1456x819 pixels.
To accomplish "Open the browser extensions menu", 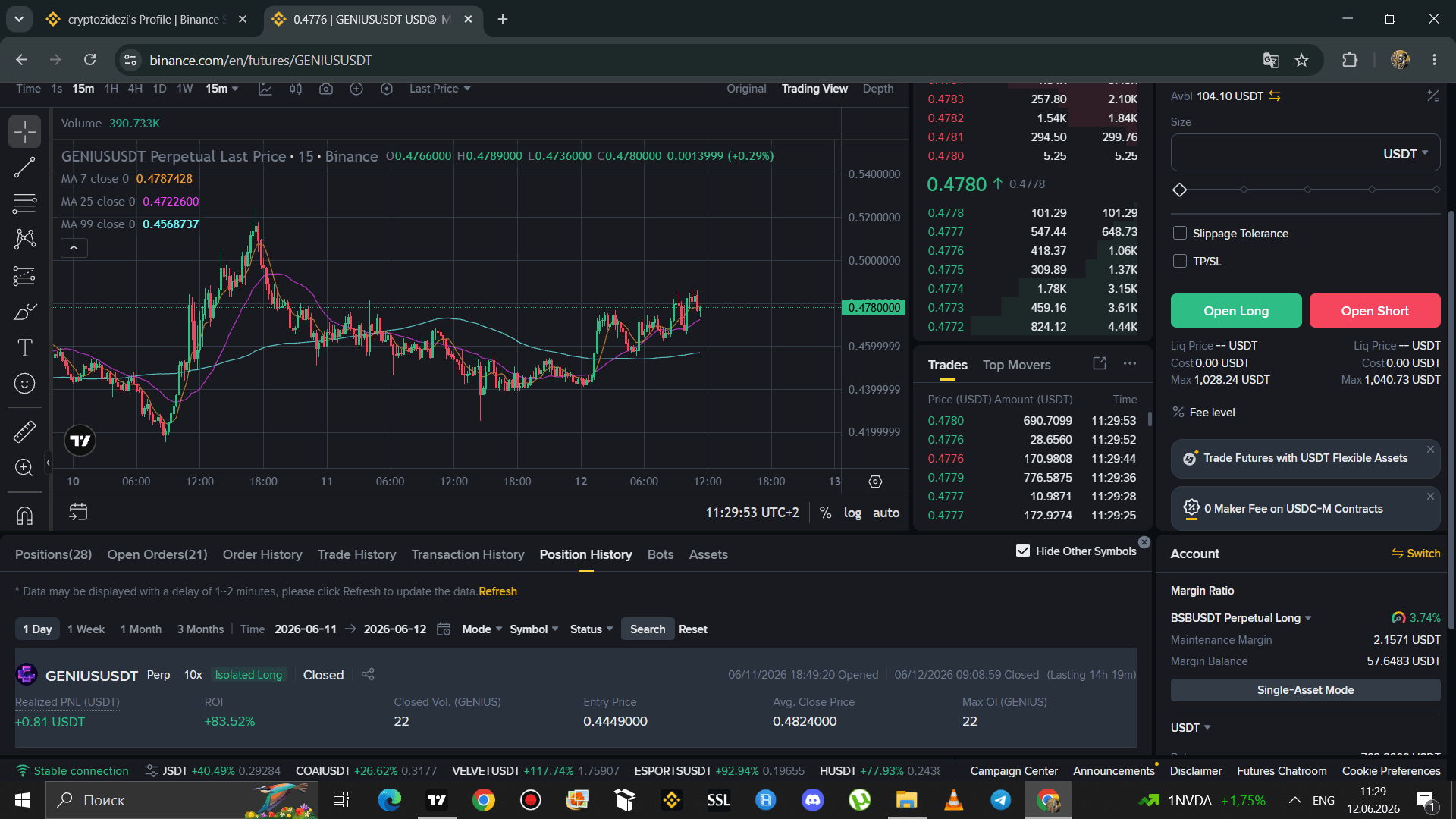I will click(1350, 60).
